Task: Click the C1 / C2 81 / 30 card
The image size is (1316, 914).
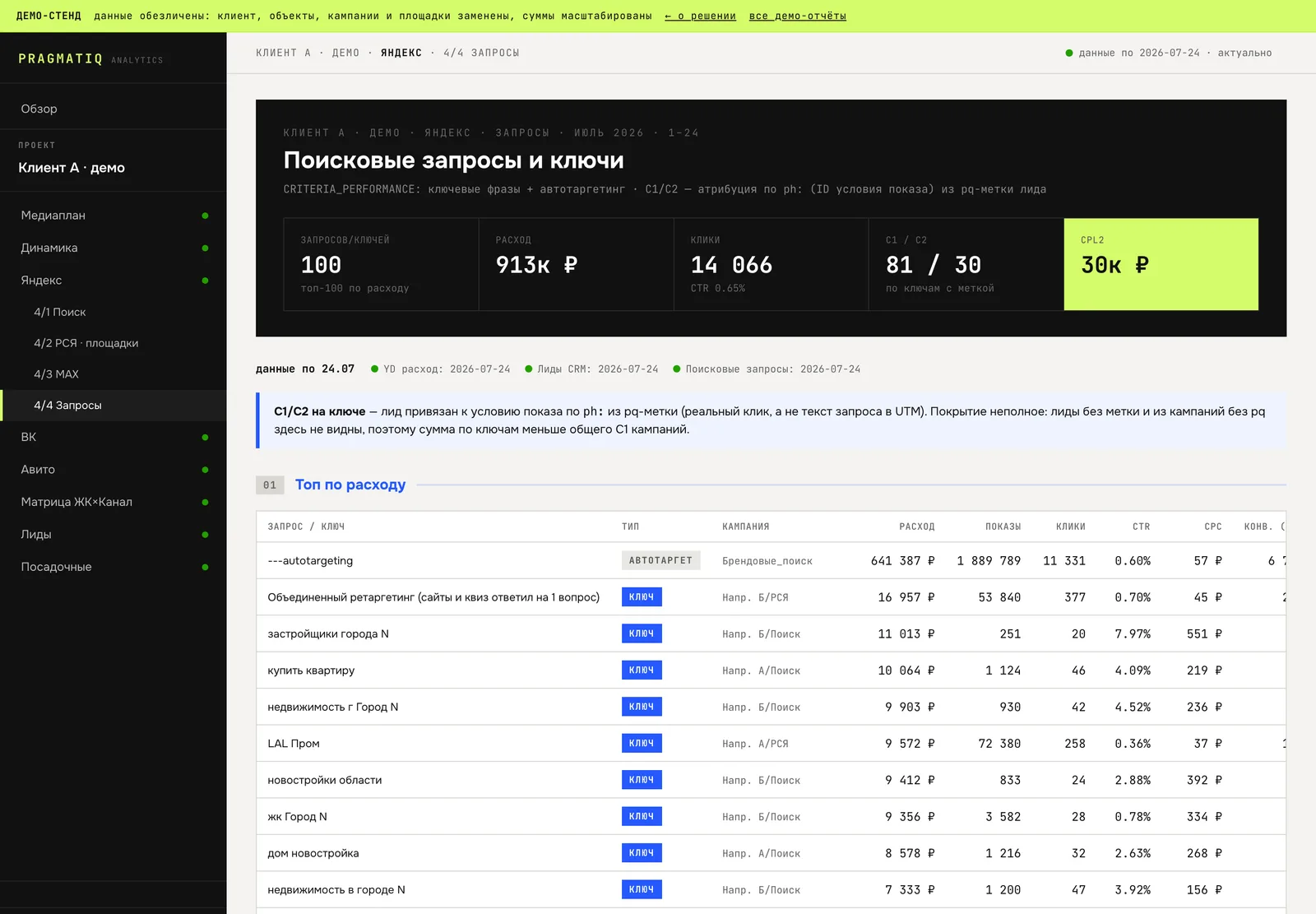Action: click(966, 264)
